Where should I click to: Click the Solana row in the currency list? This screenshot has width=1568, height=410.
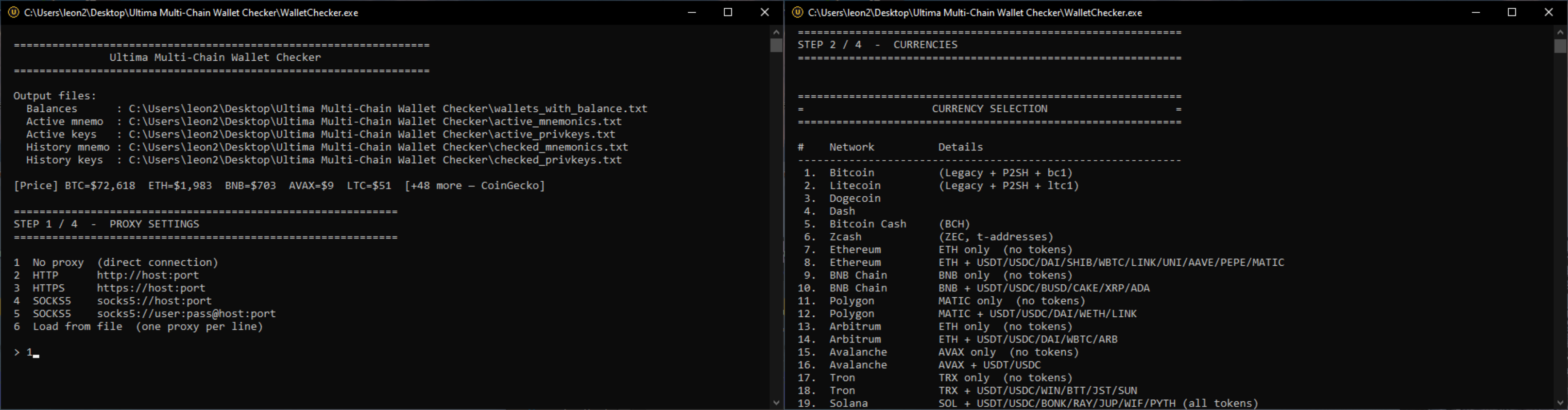1028,403
